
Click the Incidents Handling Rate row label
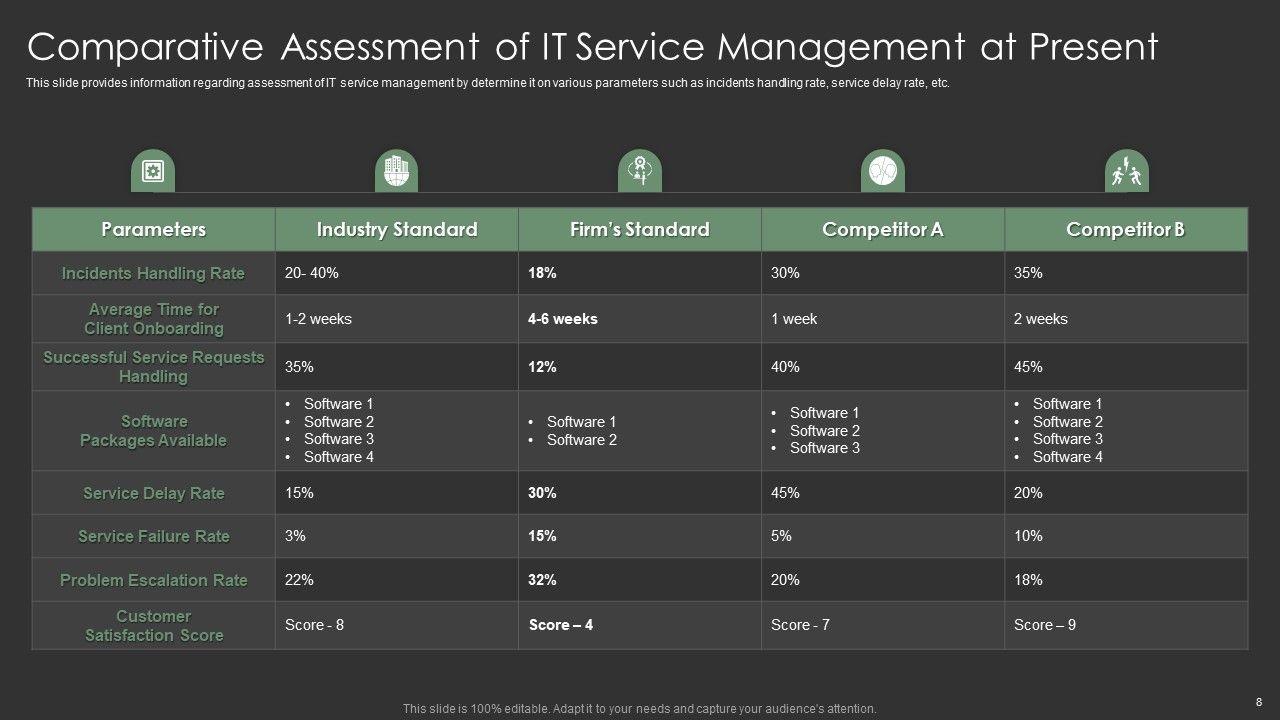tap(153, 273)
